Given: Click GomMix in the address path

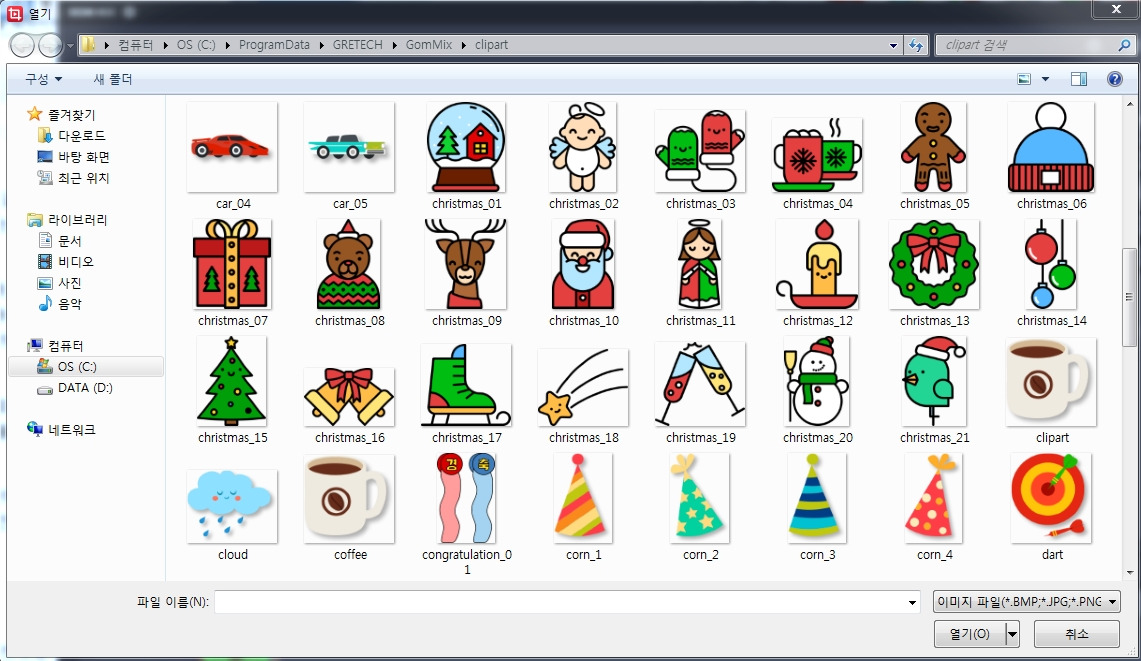Looking at the screenshot, I should click(429, 44).
